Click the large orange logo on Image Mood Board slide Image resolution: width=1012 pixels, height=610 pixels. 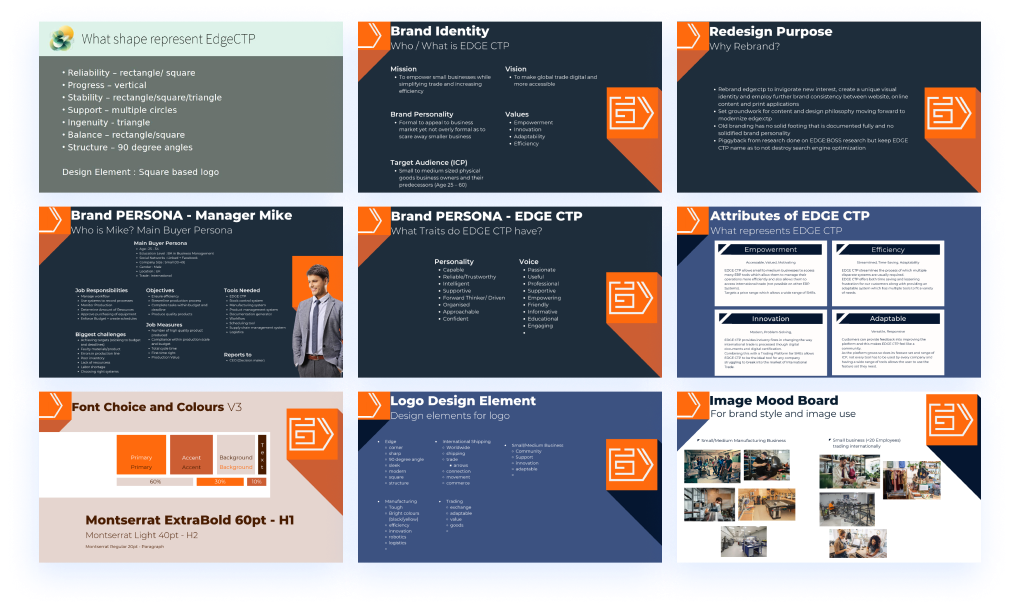pos(951,420)
